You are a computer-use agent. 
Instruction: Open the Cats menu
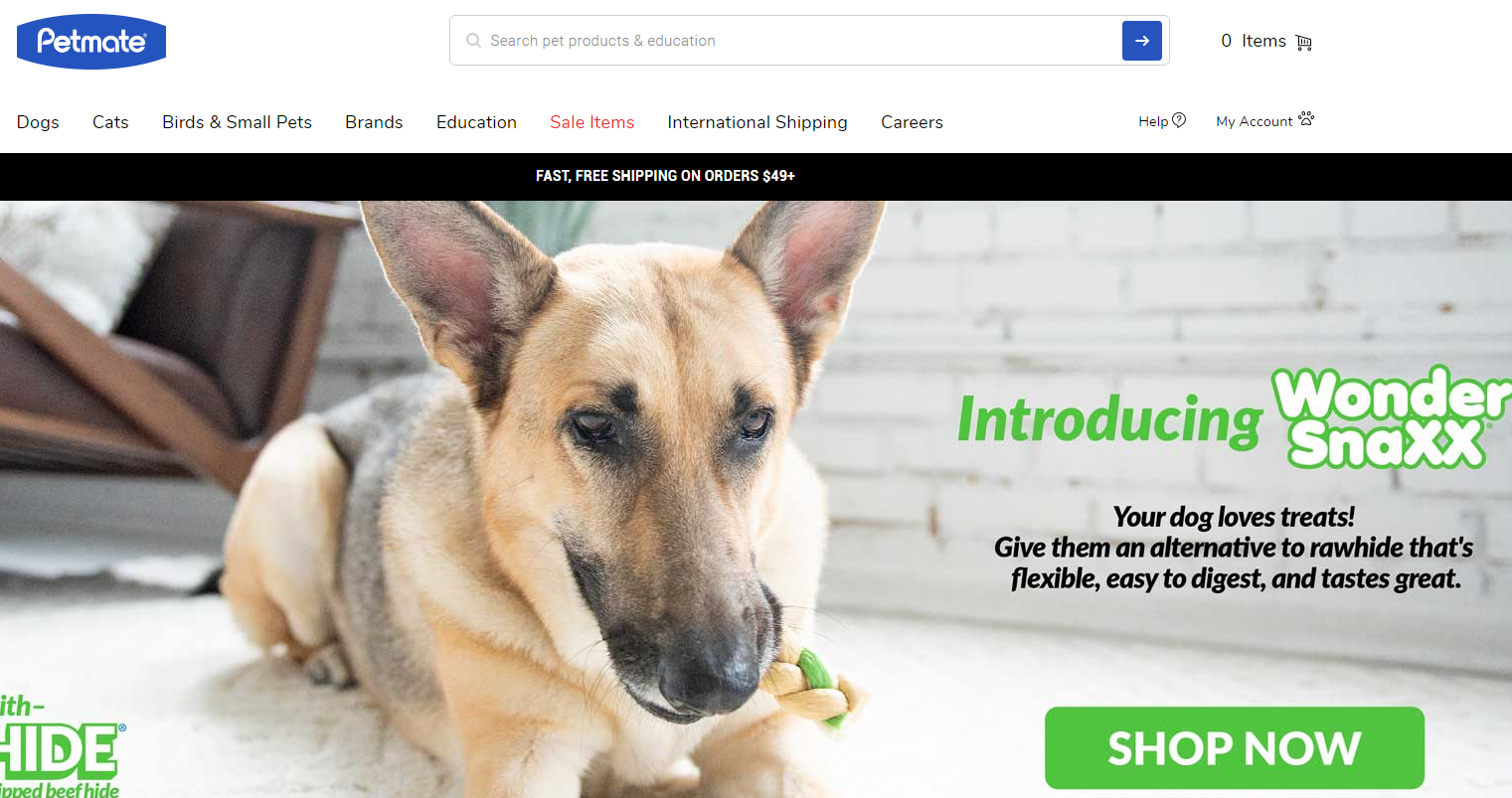[110, 122]
